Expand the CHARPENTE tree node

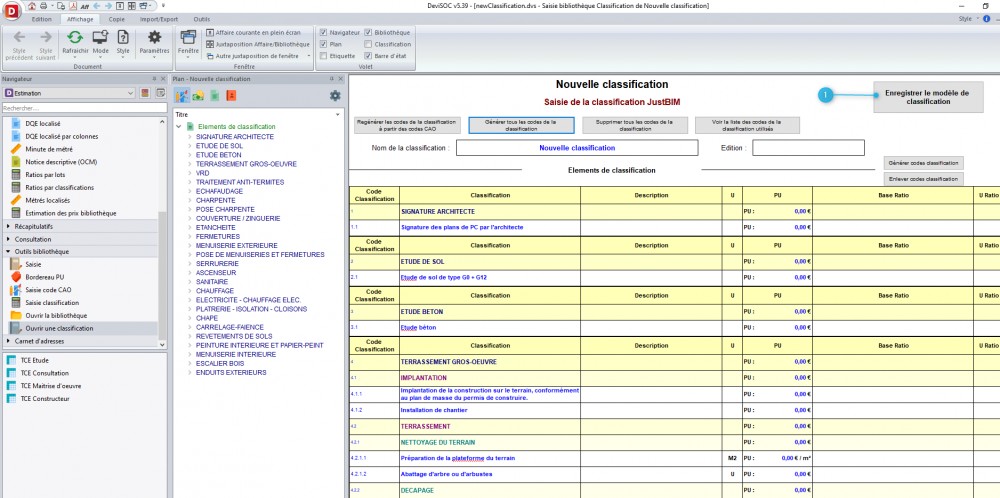(190, 200)
